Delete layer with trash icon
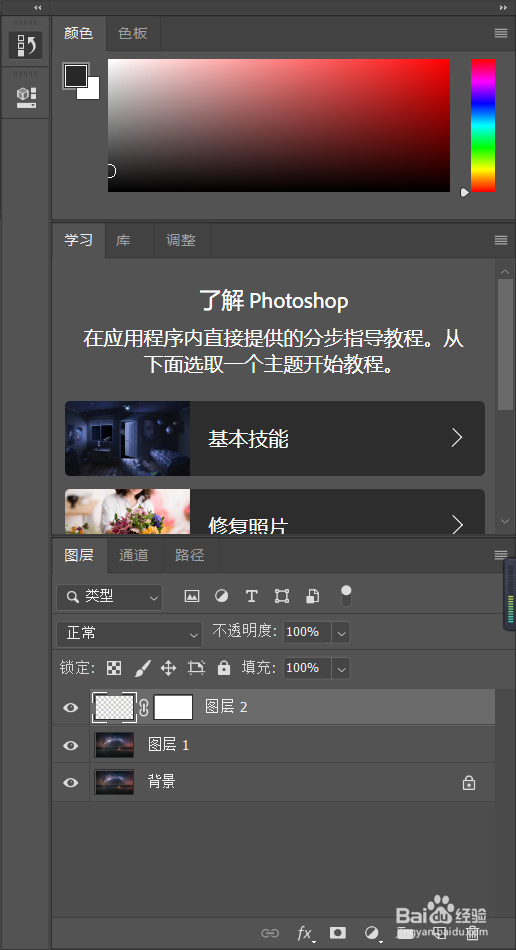 [474, 933]
